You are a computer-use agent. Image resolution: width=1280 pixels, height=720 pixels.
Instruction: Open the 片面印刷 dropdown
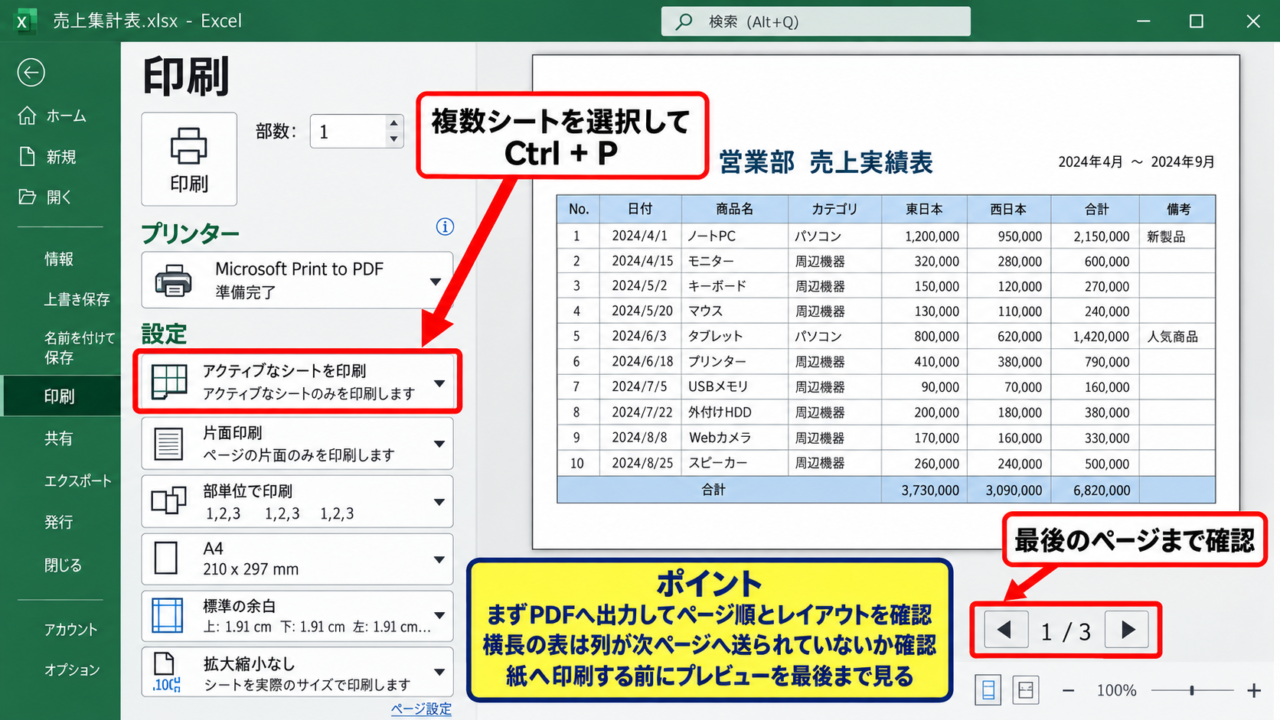point(297,443)
